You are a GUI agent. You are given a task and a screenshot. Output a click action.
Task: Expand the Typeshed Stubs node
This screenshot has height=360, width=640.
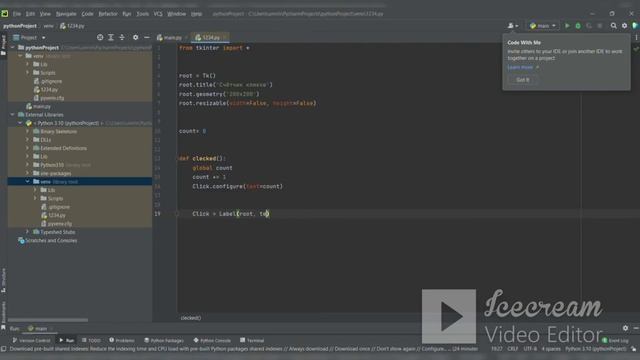(x=28, y=232)
